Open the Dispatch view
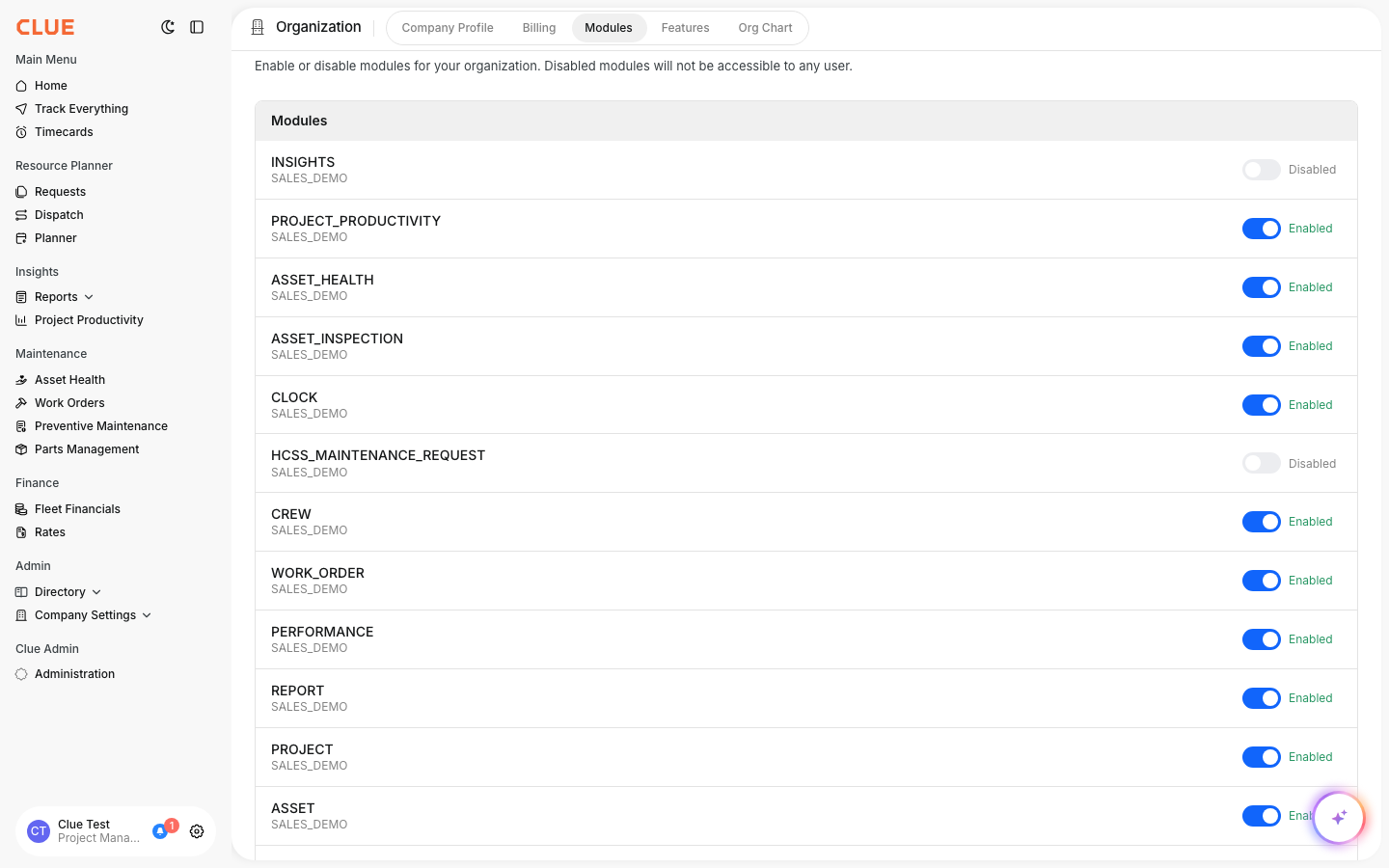The width and height of the screenshot is (1389, 868). [x=58, y=214]
